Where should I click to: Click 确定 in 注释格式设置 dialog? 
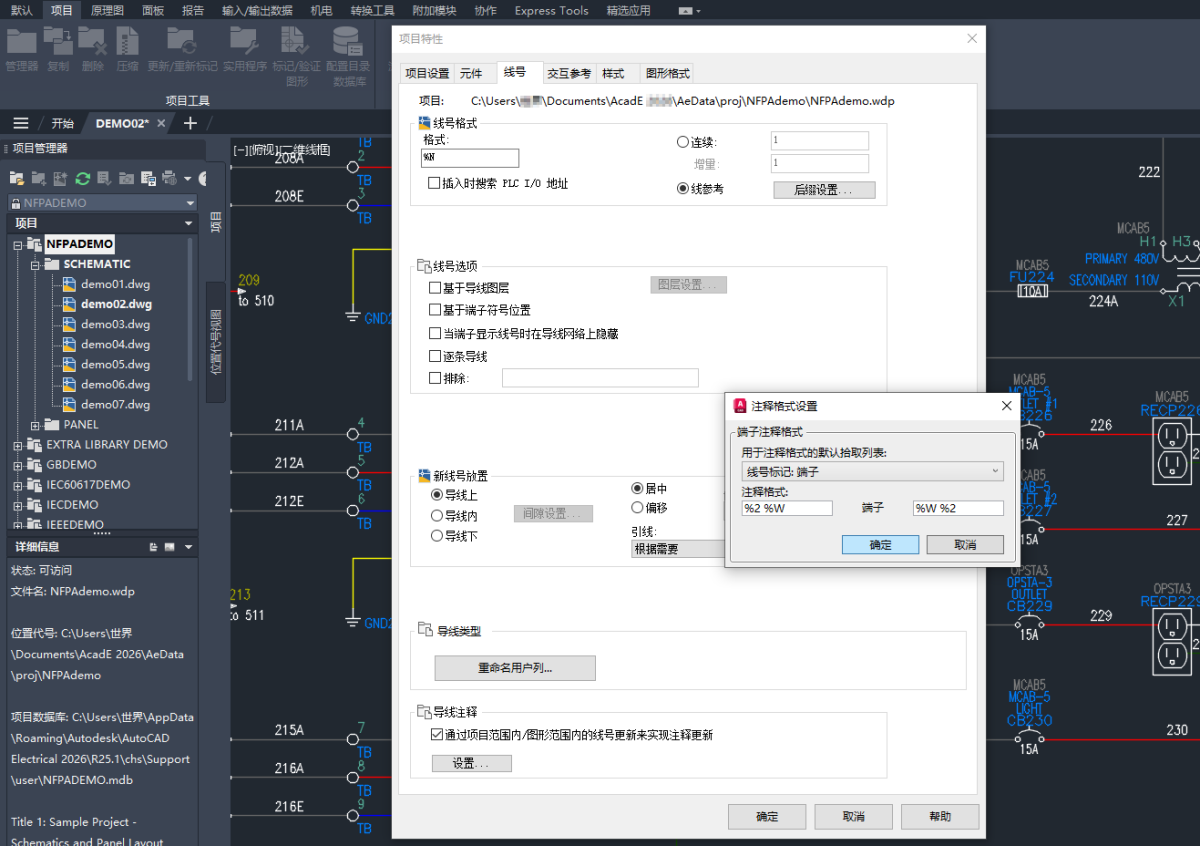880,545
